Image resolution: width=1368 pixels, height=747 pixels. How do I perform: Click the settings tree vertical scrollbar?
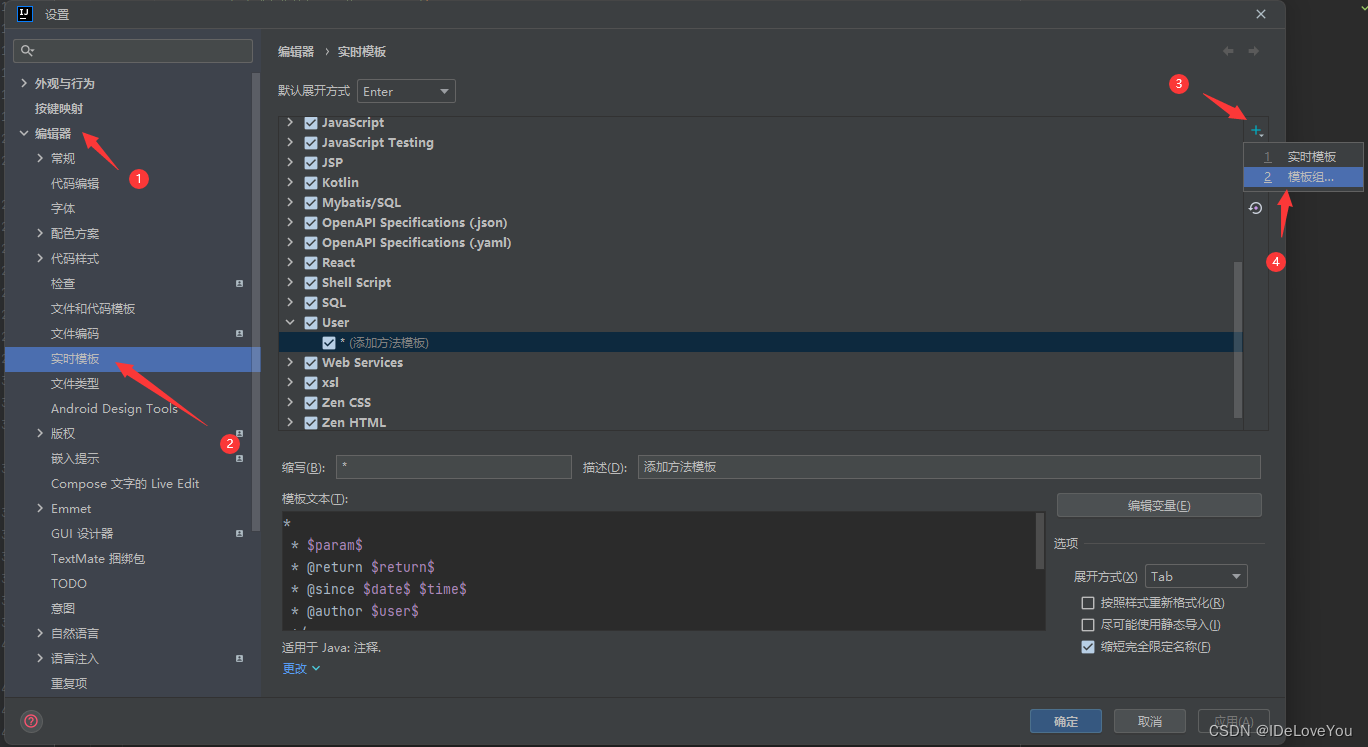(256, 300)
